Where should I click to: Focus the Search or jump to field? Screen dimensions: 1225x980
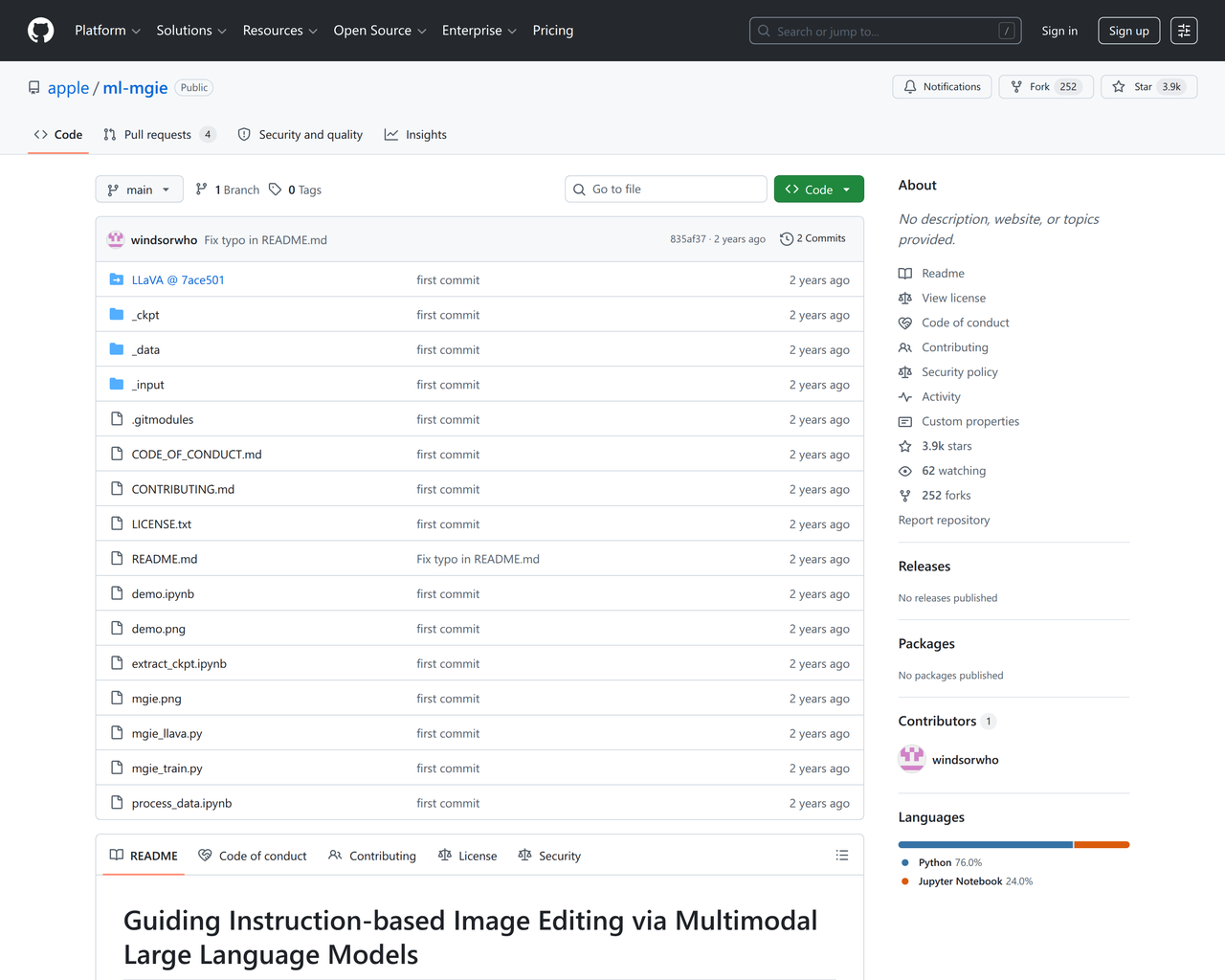coord(885,31)
